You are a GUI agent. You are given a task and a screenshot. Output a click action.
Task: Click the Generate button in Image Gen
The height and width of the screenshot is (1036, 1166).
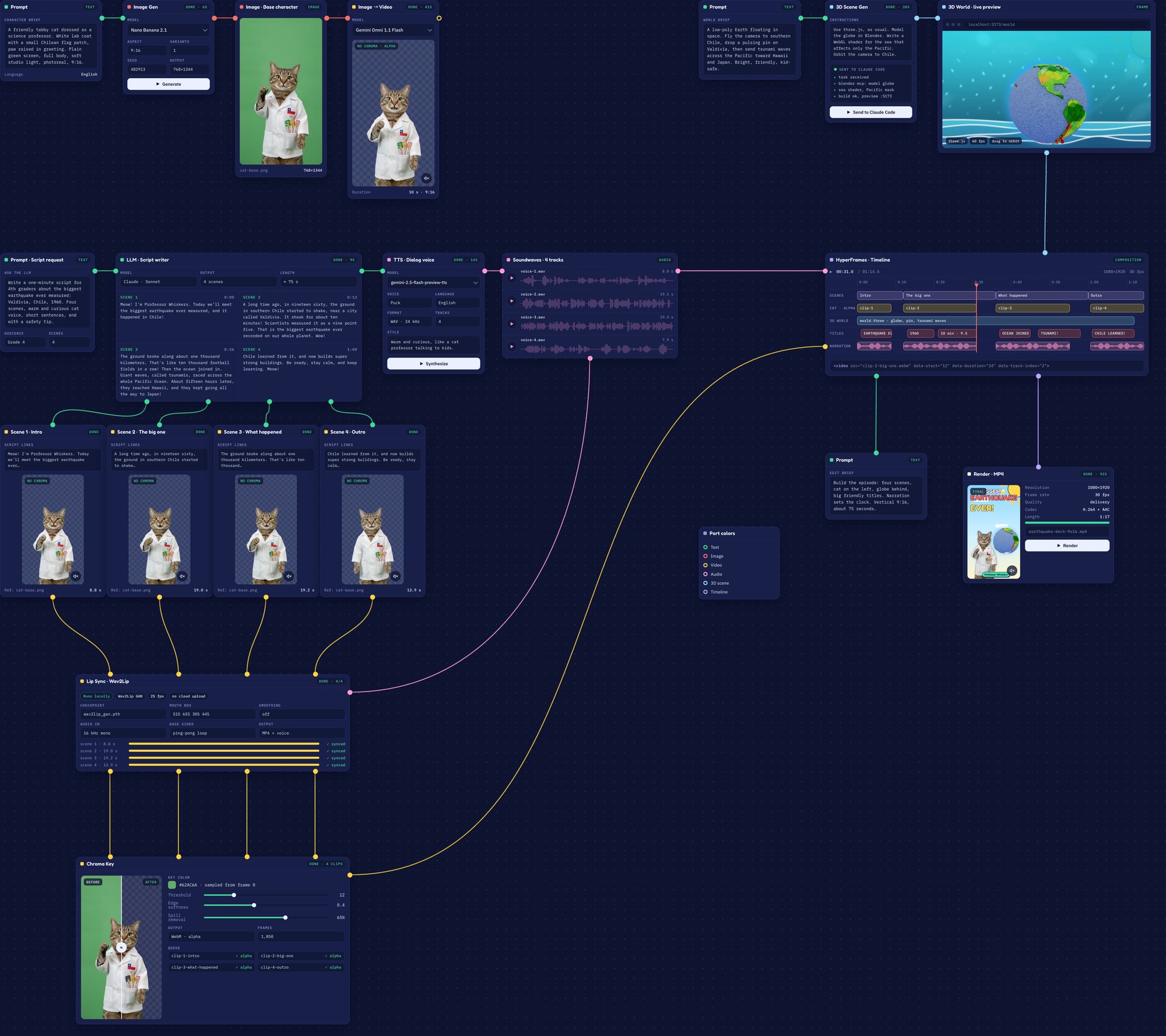coord(168,84)
